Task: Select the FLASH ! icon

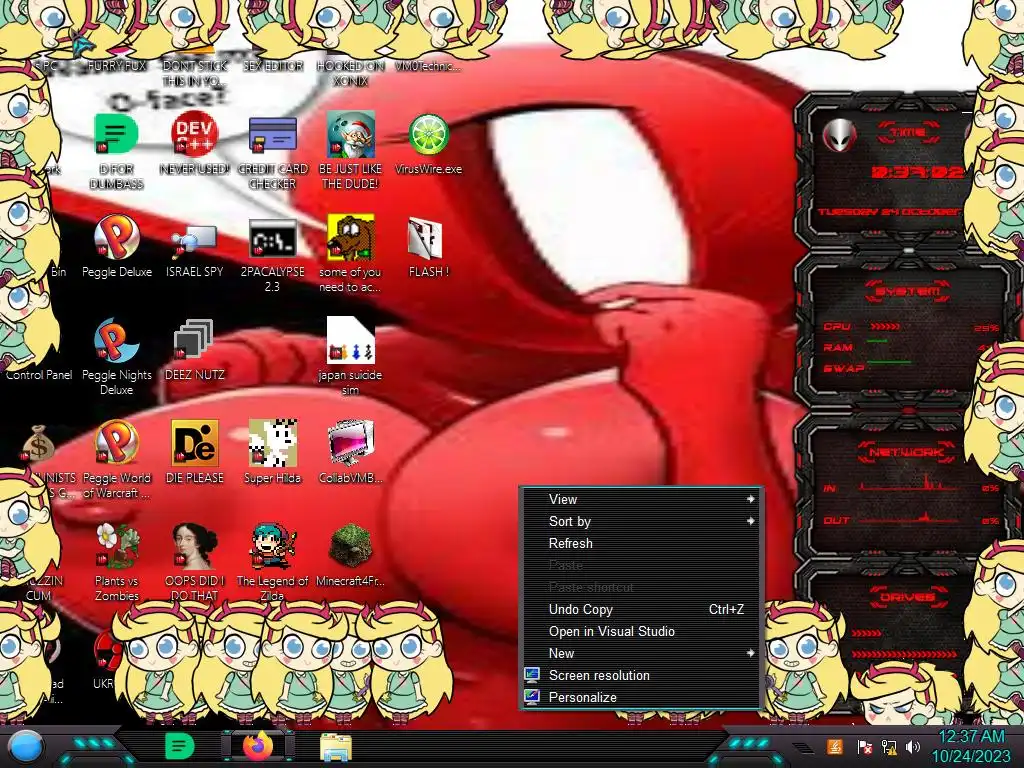Action: click(426, 238)
